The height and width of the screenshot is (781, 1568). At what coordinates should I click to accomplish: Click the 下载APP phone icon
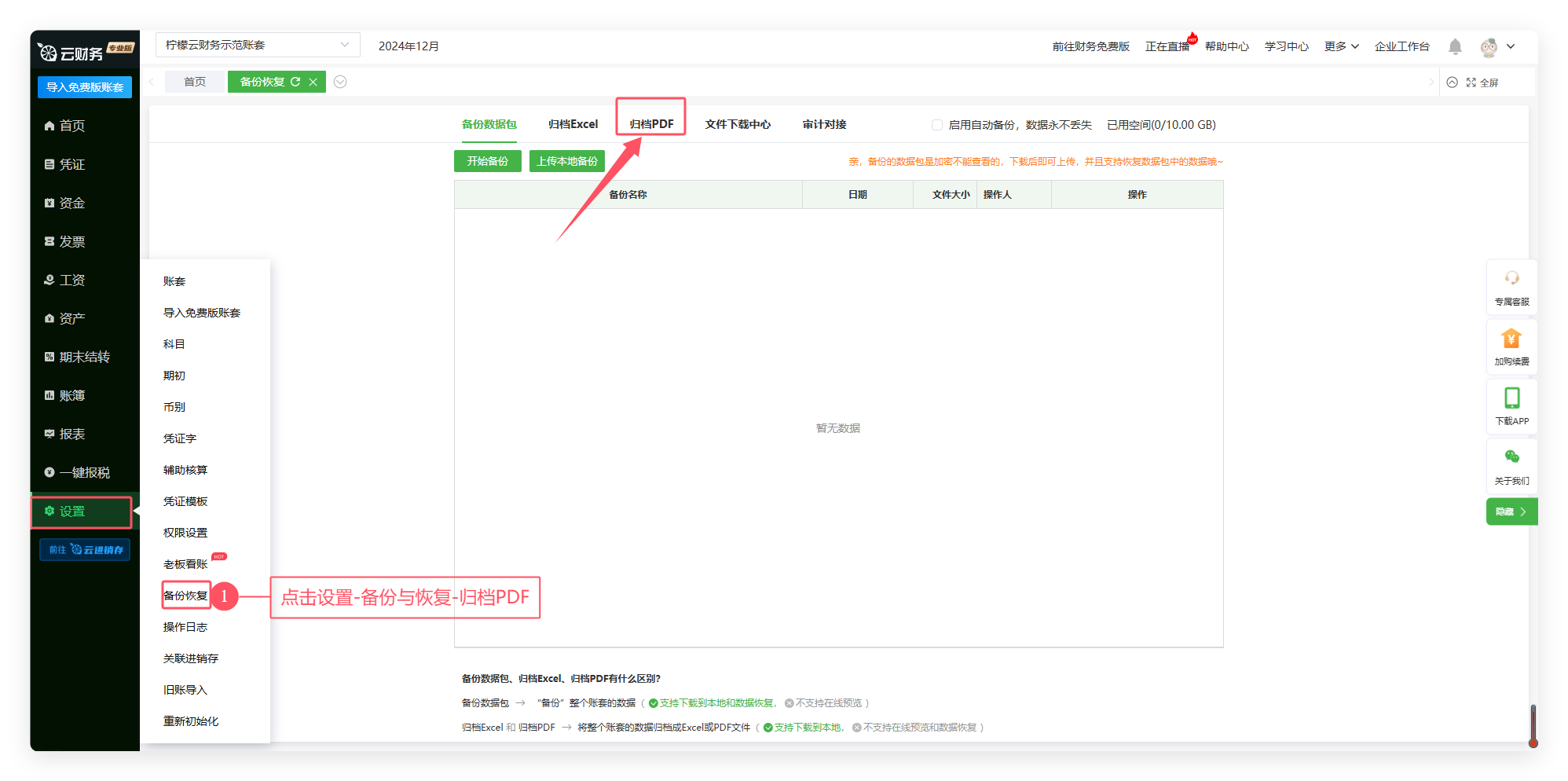[1511, 398]
